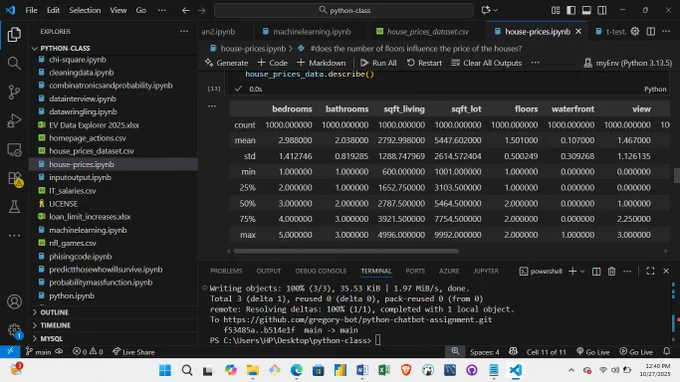Click the command center search box
The width and height of the screenshot is (680, 382).
(344, 10)
